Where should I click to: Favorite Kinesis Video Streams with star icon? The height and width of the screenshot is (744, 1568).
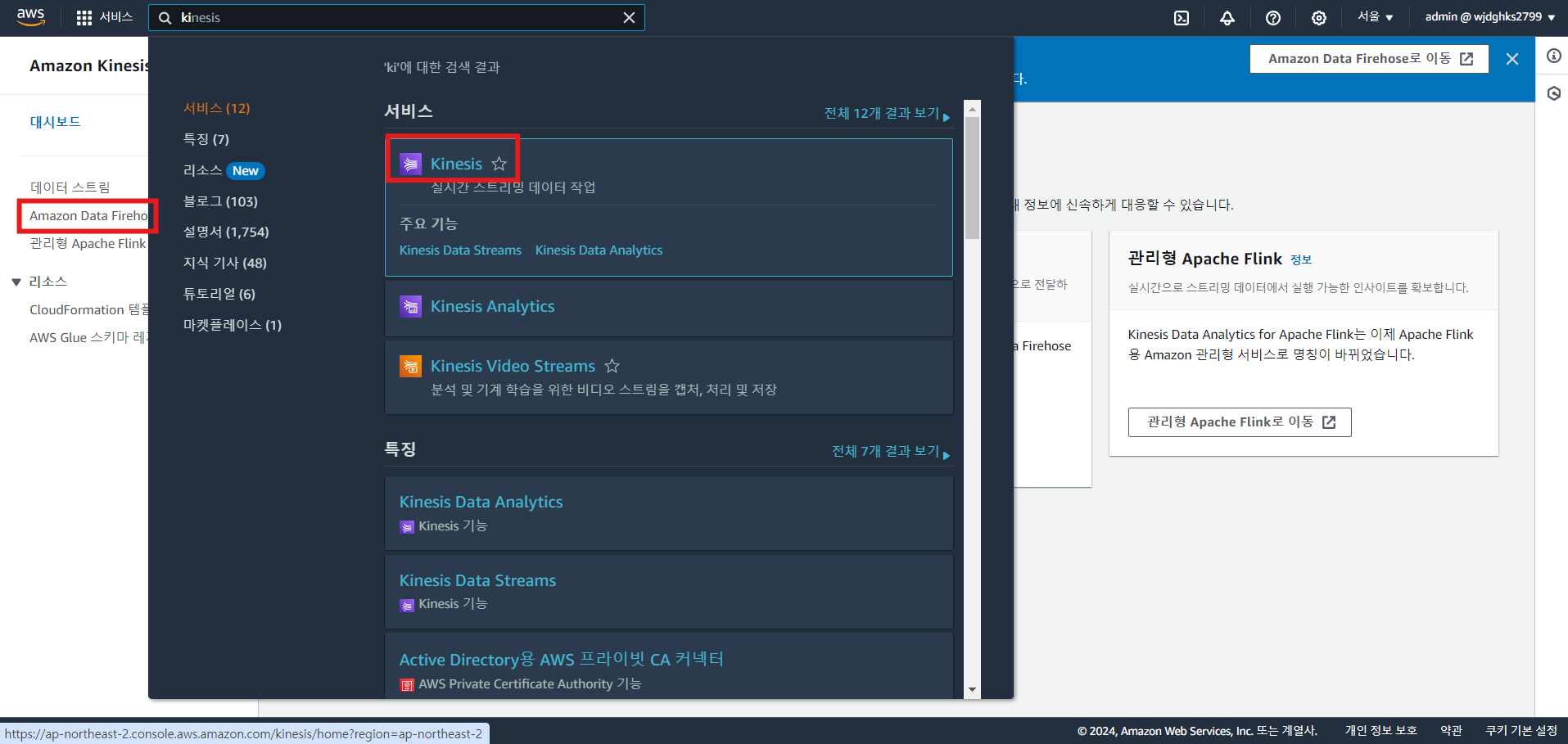pyautogui.click(x=612, y=366)
